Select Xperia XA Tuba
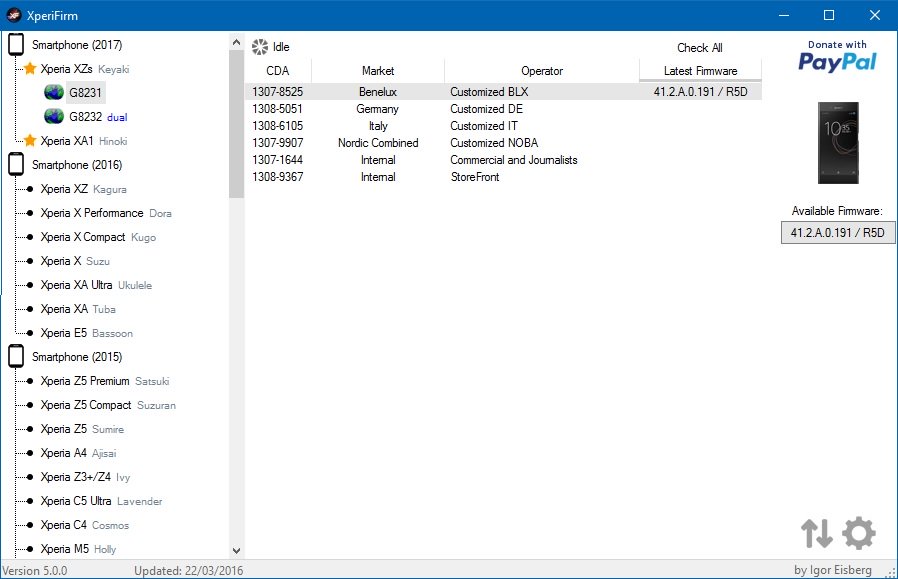This screenshot has height=579, width=898. pyautogui.click(x=78, y=309)
